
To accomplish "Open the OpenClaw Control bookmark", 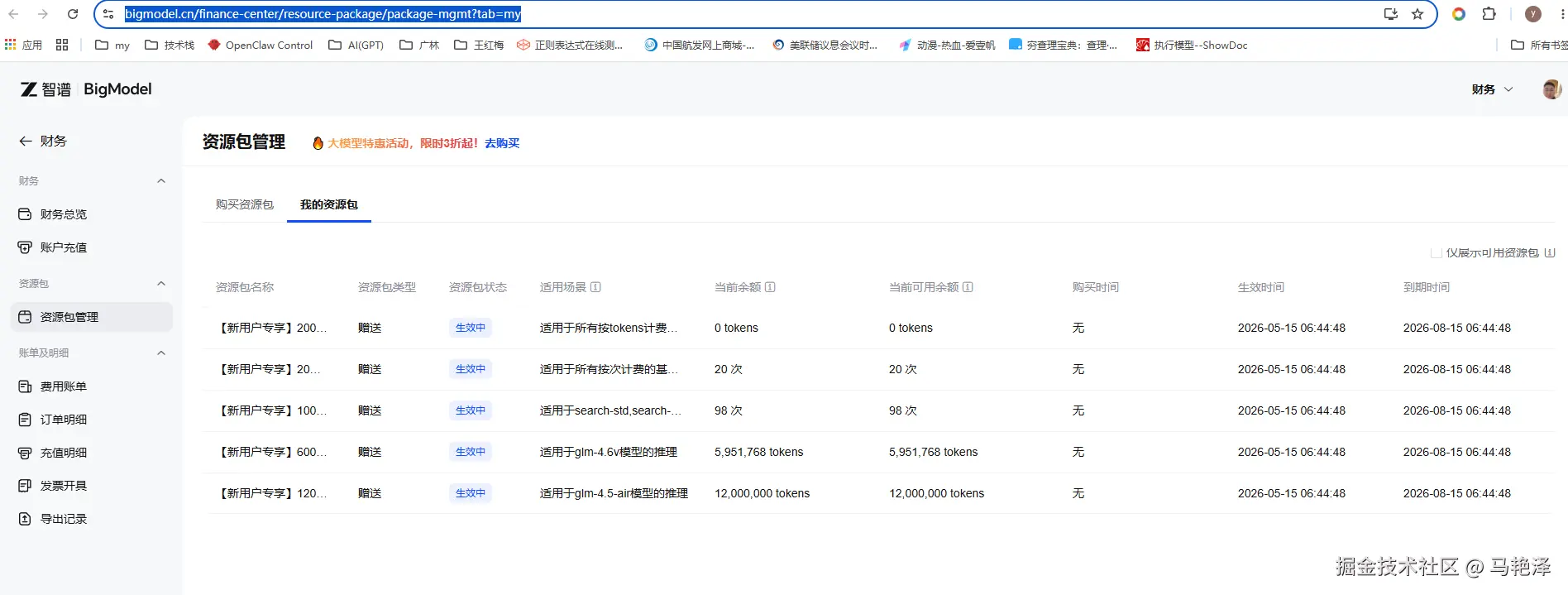I will pyautogui.click(x=260, y=45).
